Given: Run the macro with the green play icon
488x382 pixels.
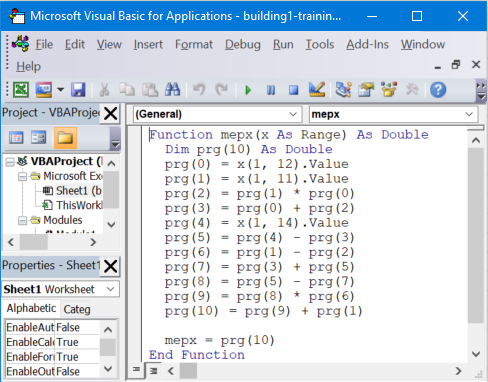Looking at the screenshot, I should click(x=248, y=90).
